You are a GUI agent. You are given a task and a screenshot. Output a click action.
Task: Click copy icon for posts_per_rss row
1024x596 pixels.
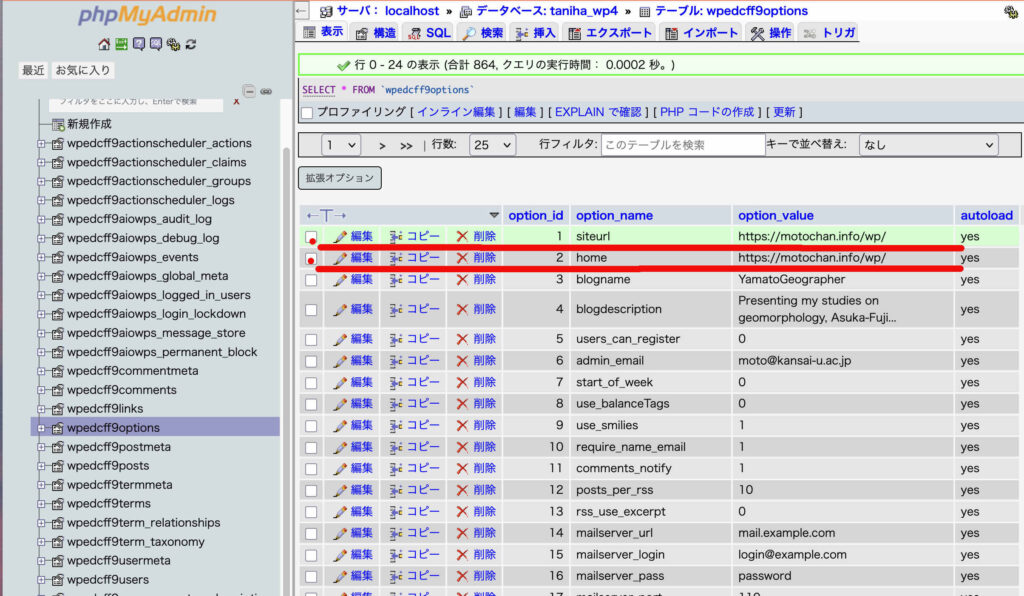tap(396, 490)
